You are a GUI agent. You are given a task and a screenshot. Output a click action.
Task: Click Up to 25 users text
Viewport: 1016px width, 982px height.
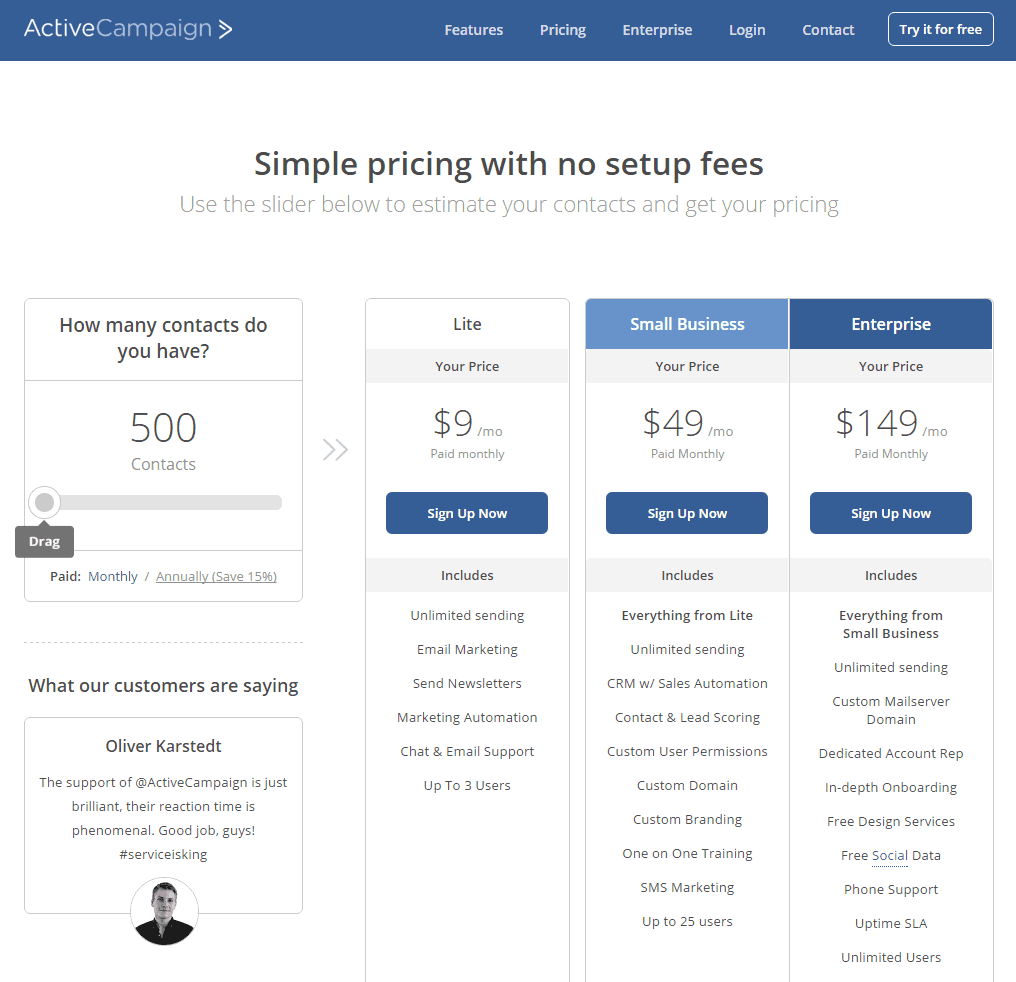coord(687,921)
